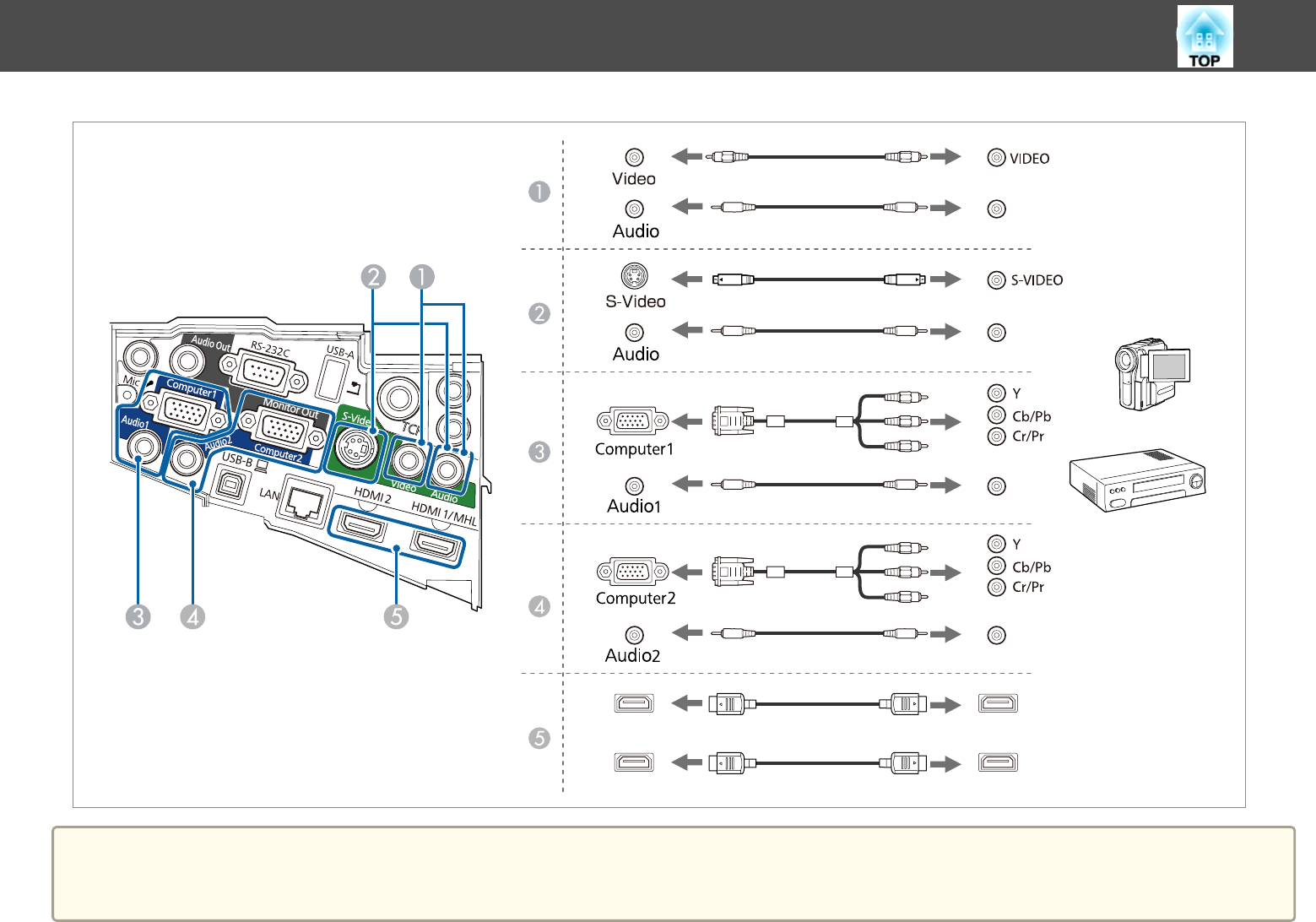Click 'Audio Out' text on projector panel
The image size is (1316, 922).
(x=211, y=343)
